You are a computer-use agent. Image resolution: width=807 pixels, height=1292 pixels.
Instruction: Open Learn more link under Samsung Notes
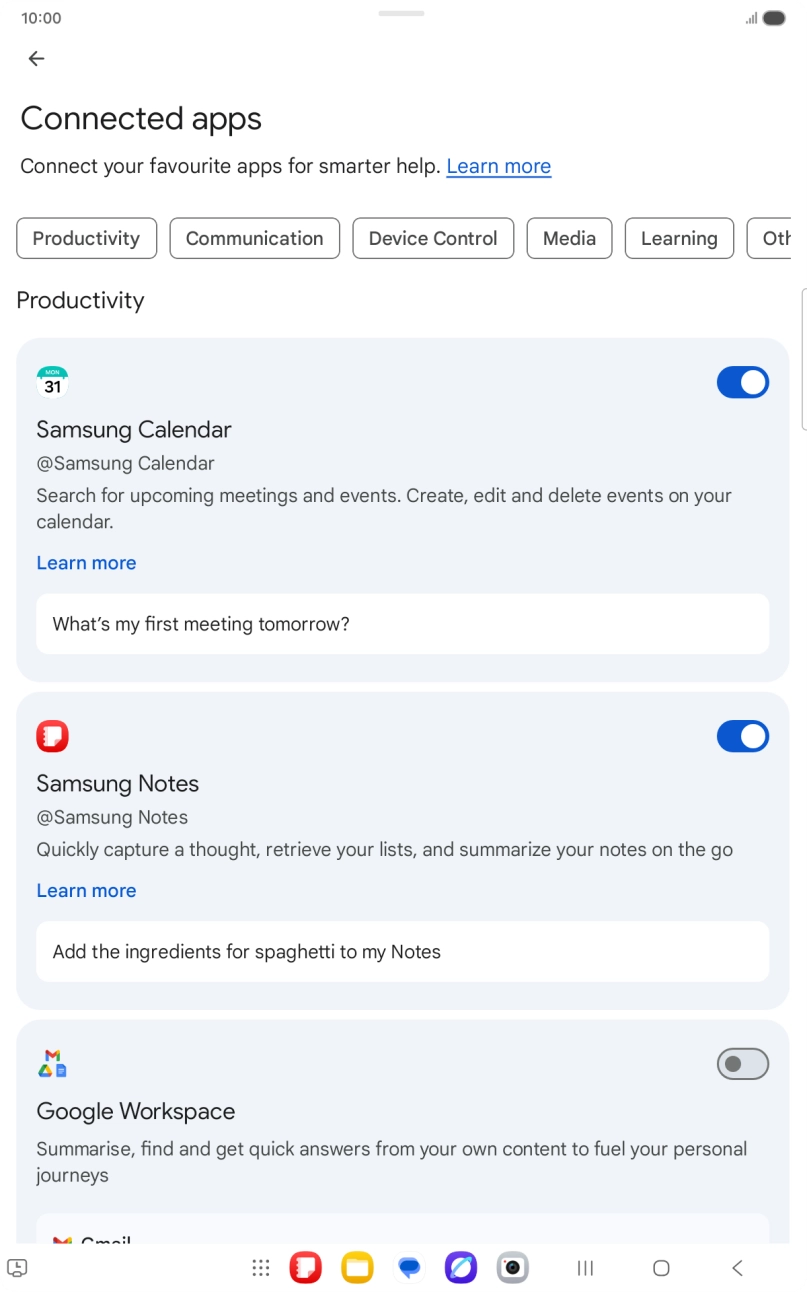pyautogui.click(x=86, y=890)
